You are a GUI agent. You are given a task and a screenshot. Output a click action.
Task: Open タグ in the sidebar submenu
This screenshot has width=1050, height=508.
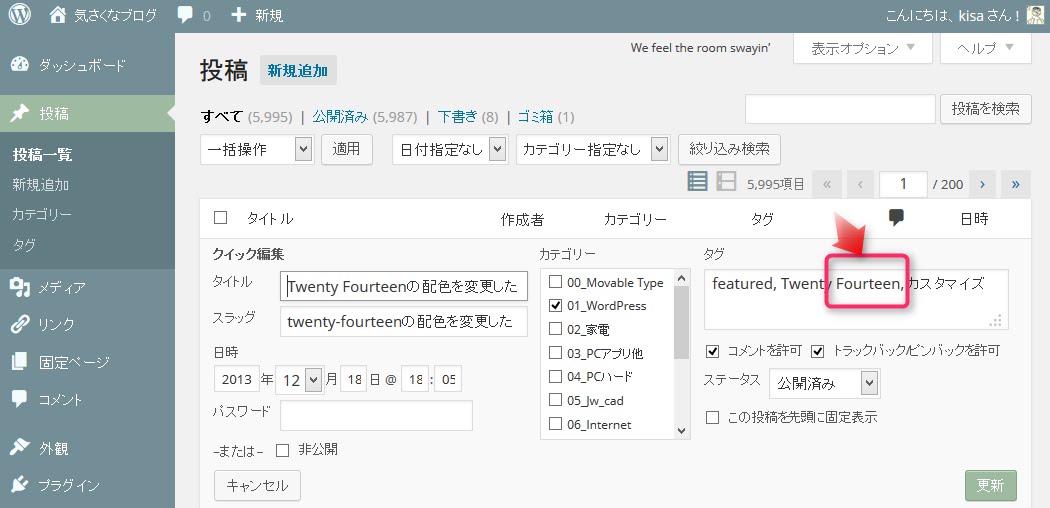pos(23,245)
